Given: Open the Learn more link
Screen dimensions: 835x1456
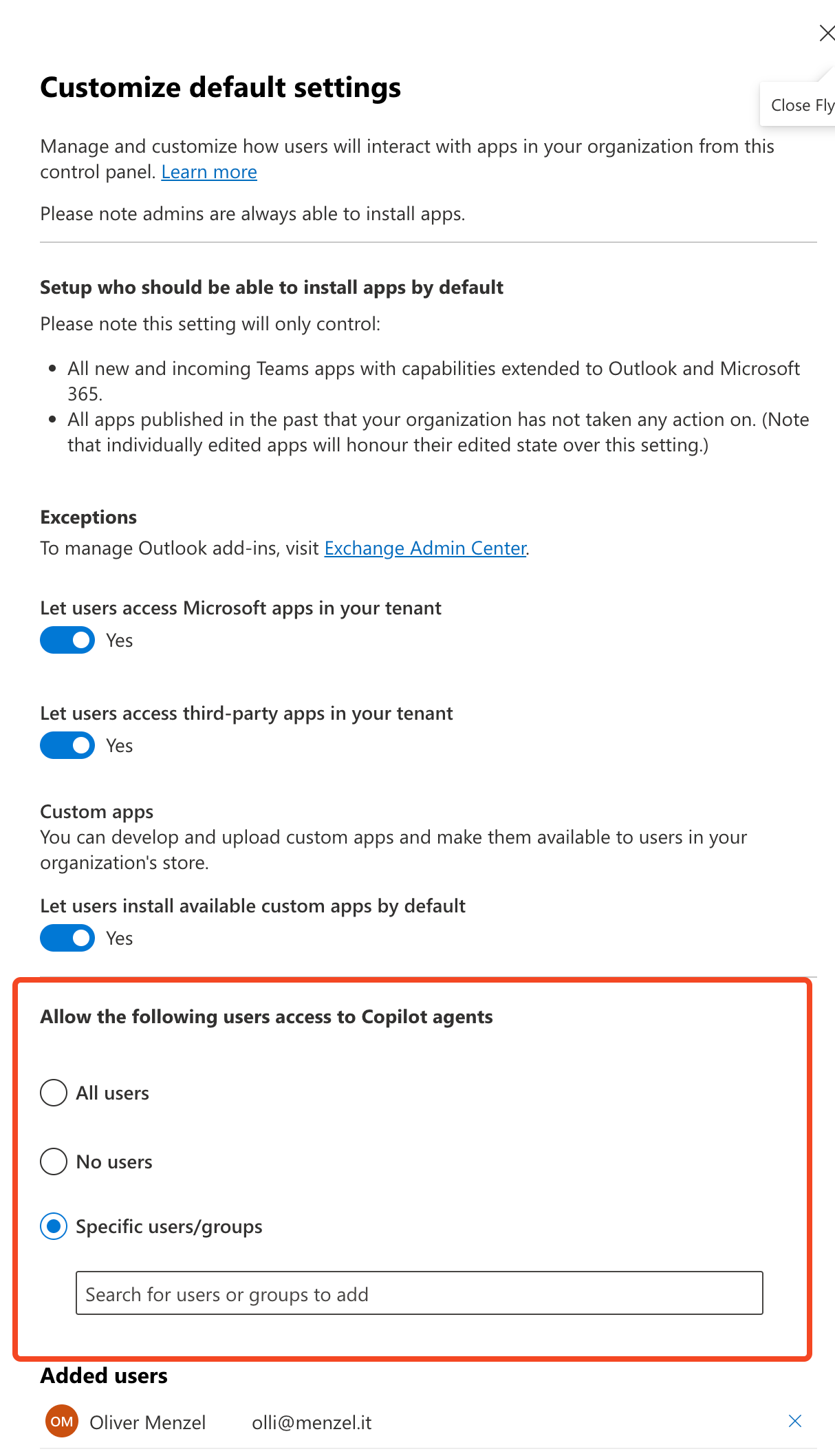Looking at the screenshot, I should 209,172.
